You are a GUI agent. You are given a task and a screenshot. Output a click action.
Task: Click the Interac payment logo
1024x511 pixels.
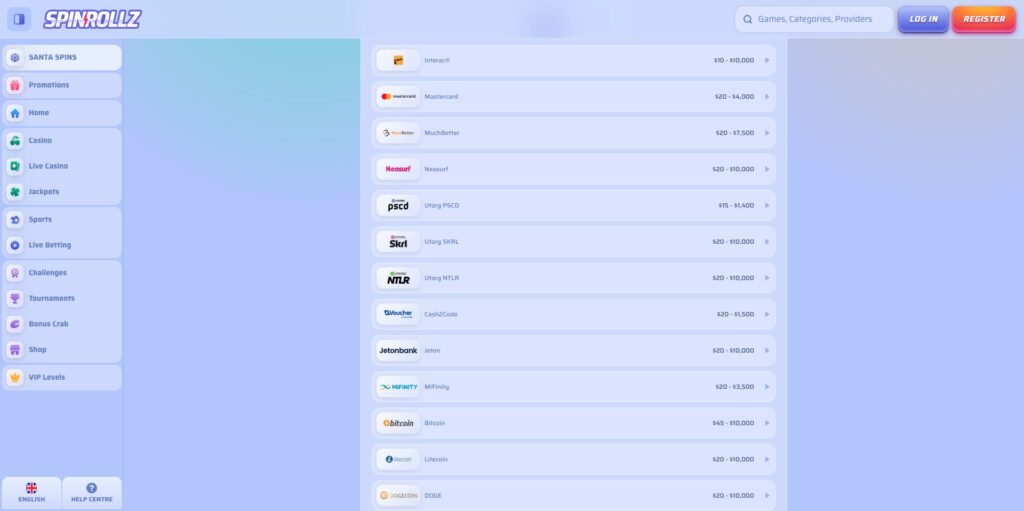click(x=398, y=60)
